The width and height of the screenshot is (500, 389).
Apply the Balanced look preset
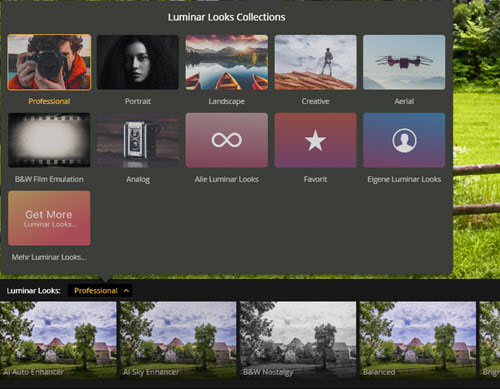point(418,340)
